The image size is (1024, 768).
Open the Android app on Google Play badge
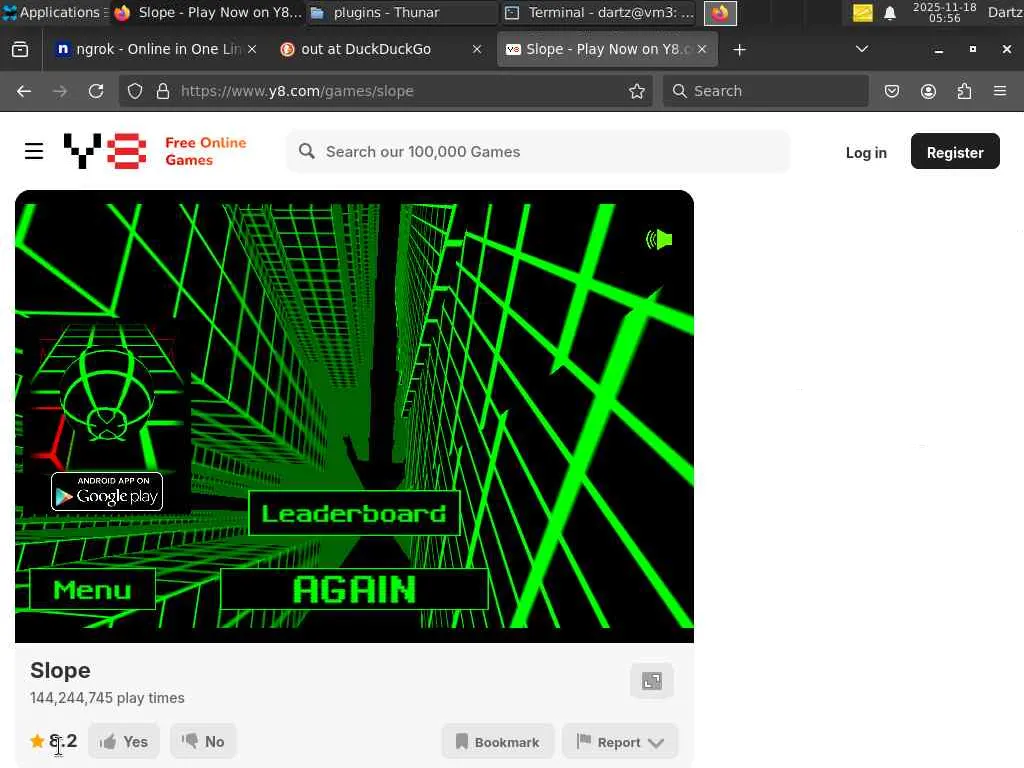click(107, 491)
